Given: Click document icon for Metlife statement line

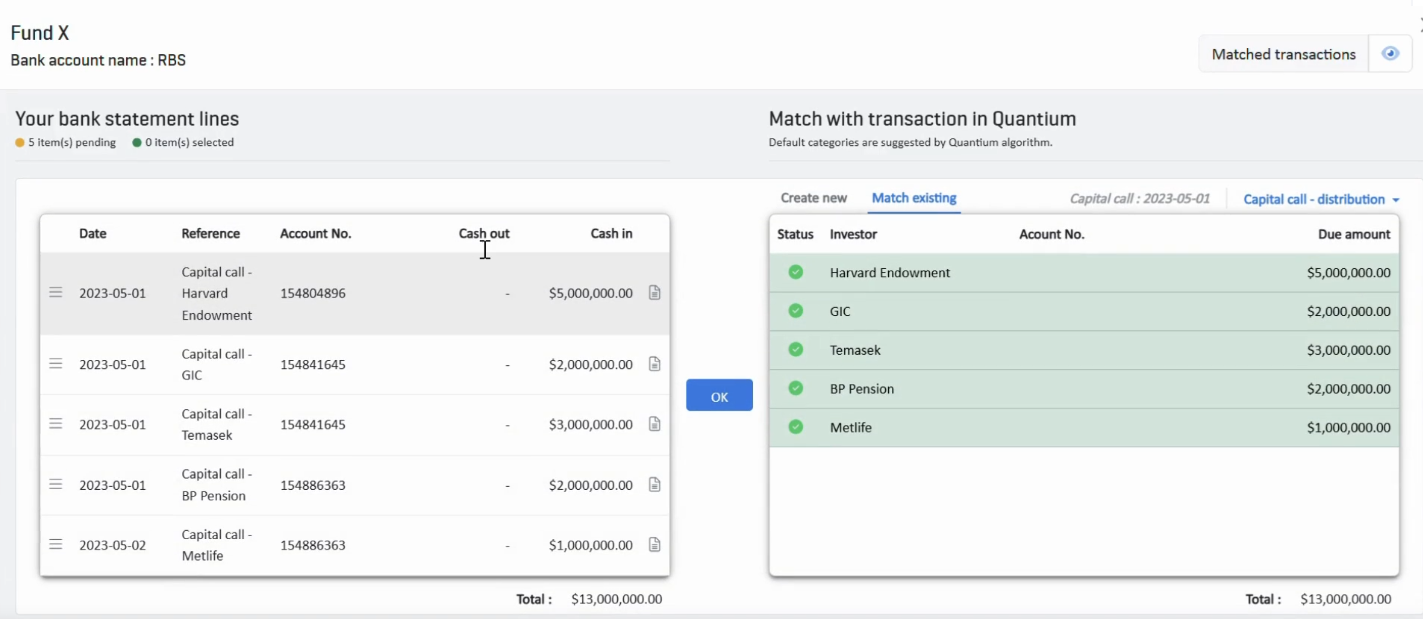Looking at the screenshot, I should (x=655, y=545).
